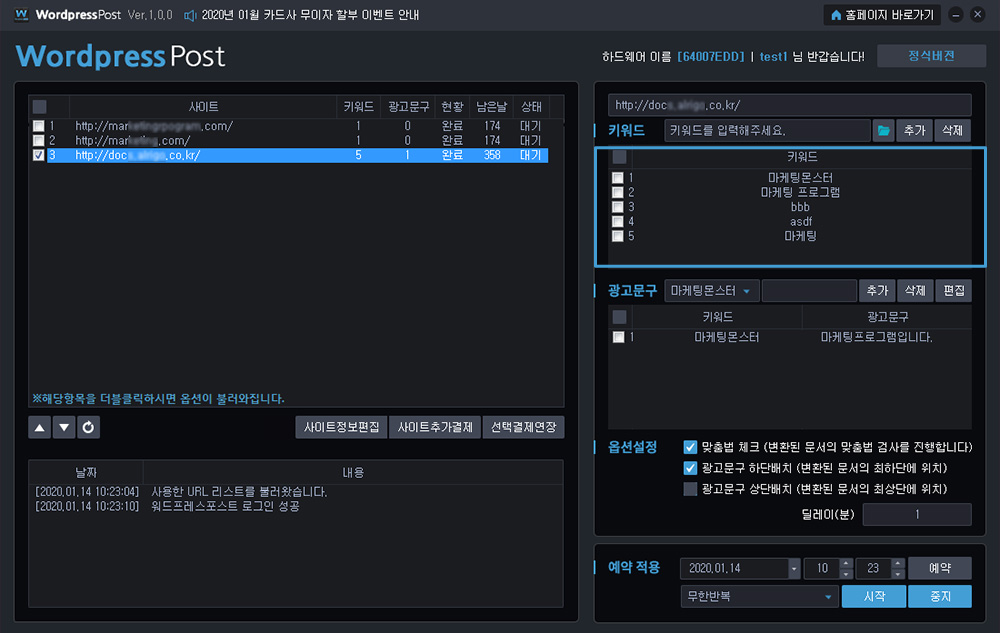
Task: Check site row 1 checkbox
Action: 39,126
